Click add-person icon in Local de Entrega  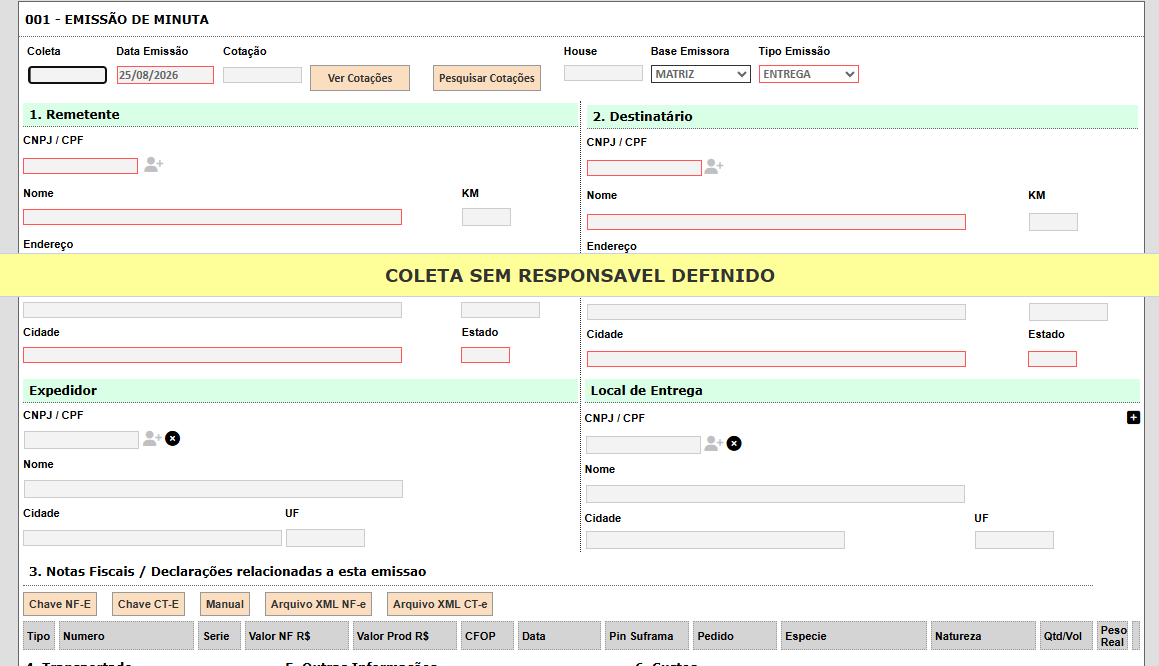(x=713, y=444)
